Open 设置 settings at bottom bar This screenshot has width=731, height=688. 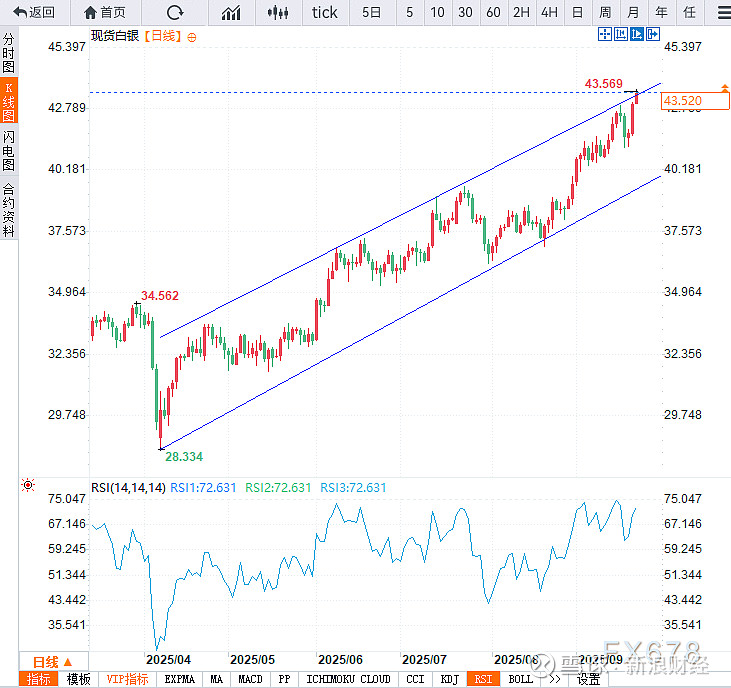pyautogui.click(x=588, y=679)
